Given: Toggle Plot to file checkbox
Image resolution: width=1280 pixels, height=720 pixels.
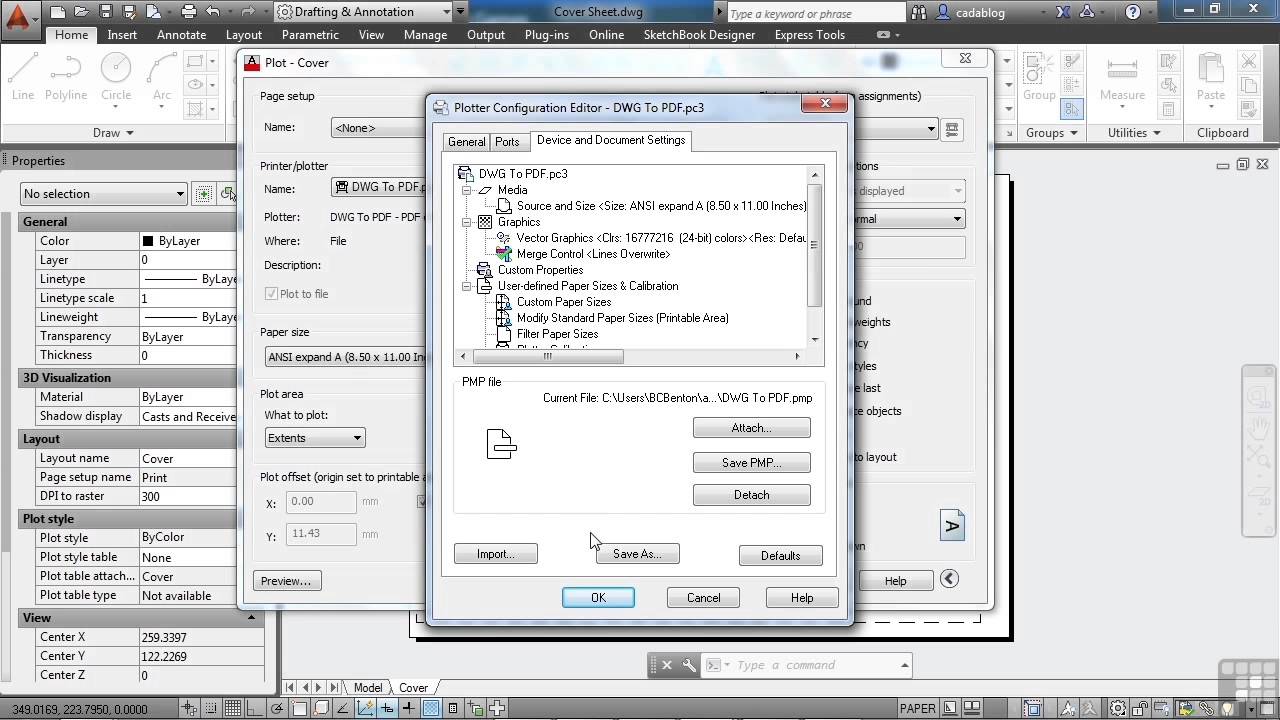Looking at the screenshot, I should pyautogui.click(x=271, y=294).
